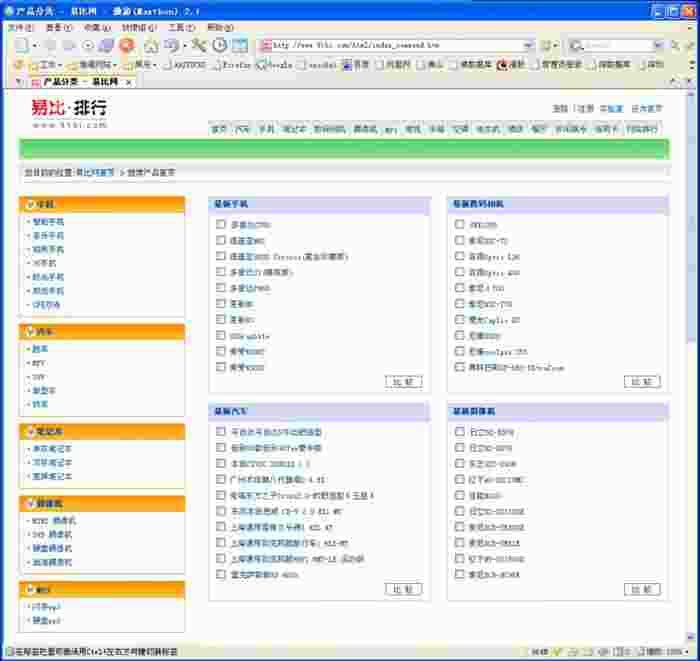Click the Google bookmark in links bar
700x661 pixels.
coord(275,65)
